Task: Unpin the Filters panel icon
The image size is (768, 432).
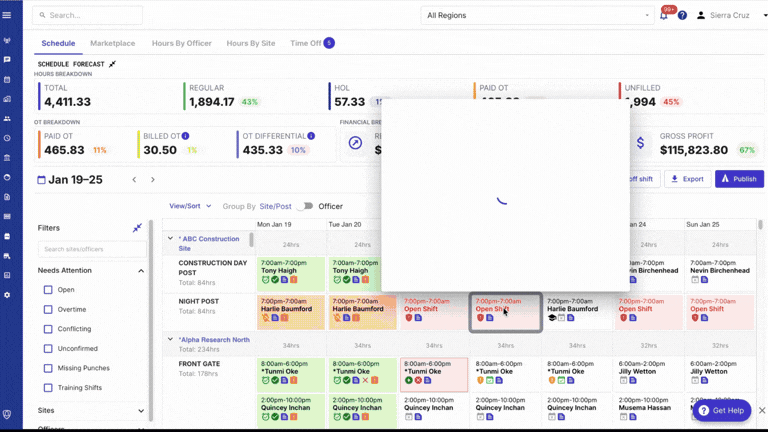Action: [137, 228]
